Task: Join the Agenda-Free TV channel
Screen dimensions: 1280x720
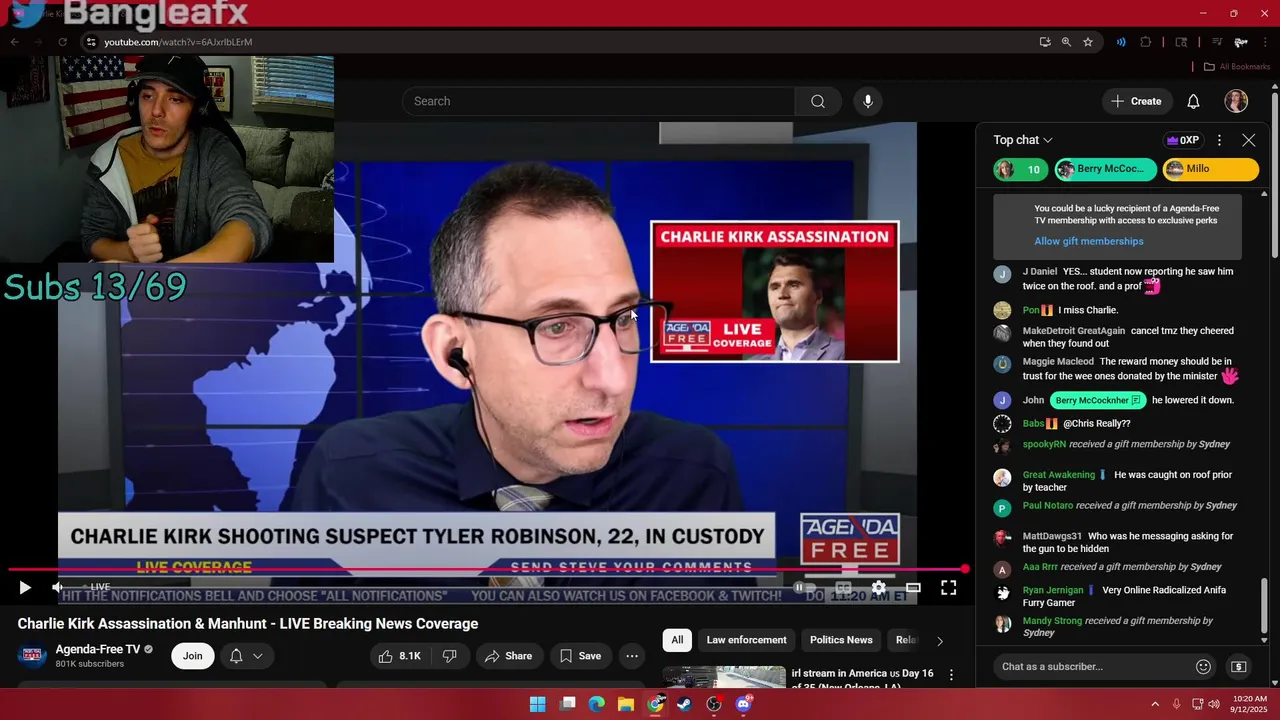Action: click(x=192, y=656)
